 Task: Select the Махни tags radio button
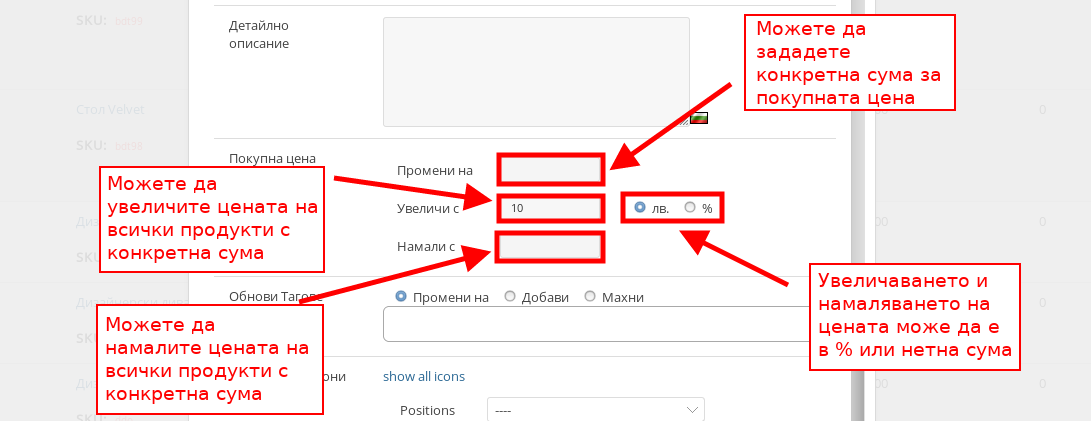(589, 296)
